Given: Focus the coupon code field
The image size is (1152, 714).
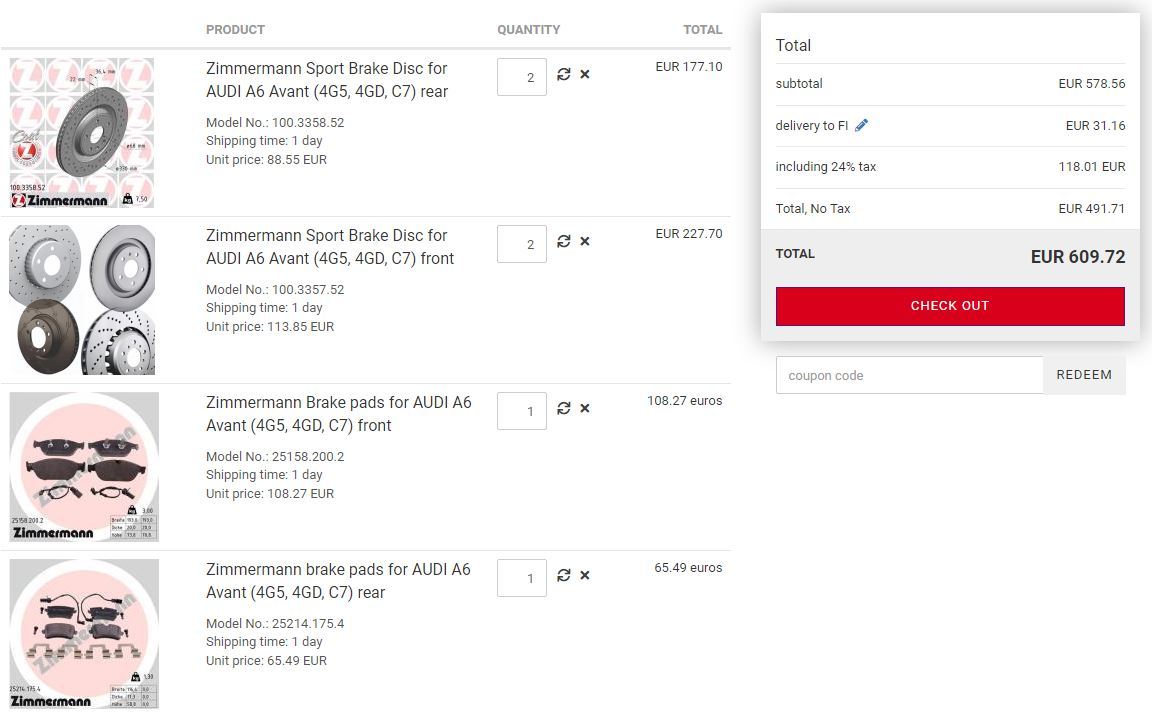Looking at the screenshot, I should [x=909, y=376].
